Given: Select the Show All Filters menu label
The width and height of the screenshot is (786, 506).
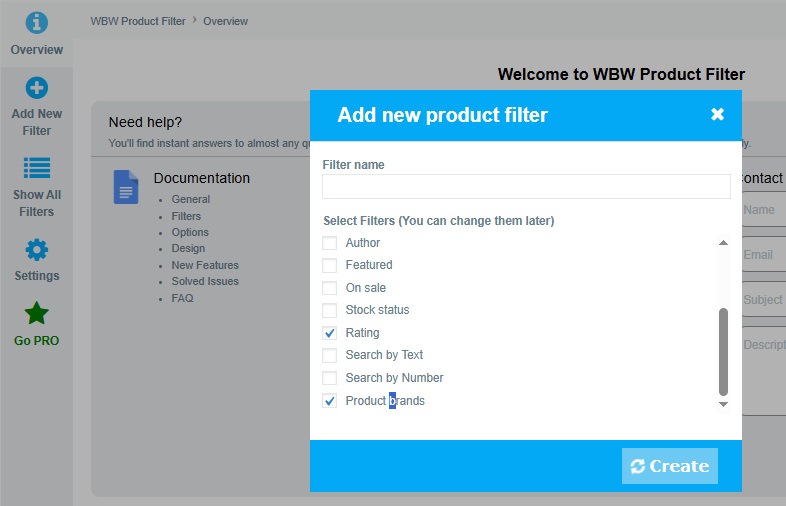Looking at the screenshot, I should point(37,203).
